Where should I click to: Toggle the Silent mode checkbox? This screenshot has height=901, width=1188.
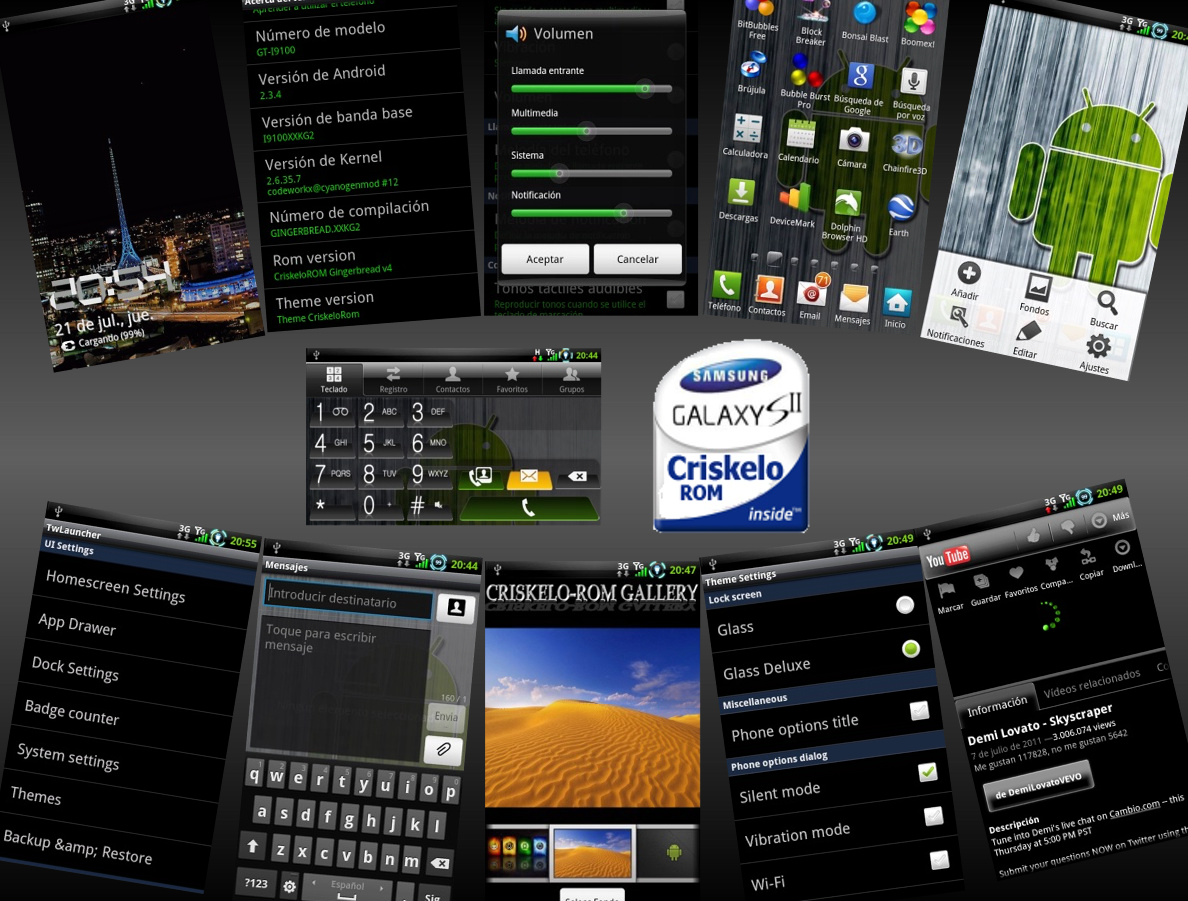click(927, 771)
